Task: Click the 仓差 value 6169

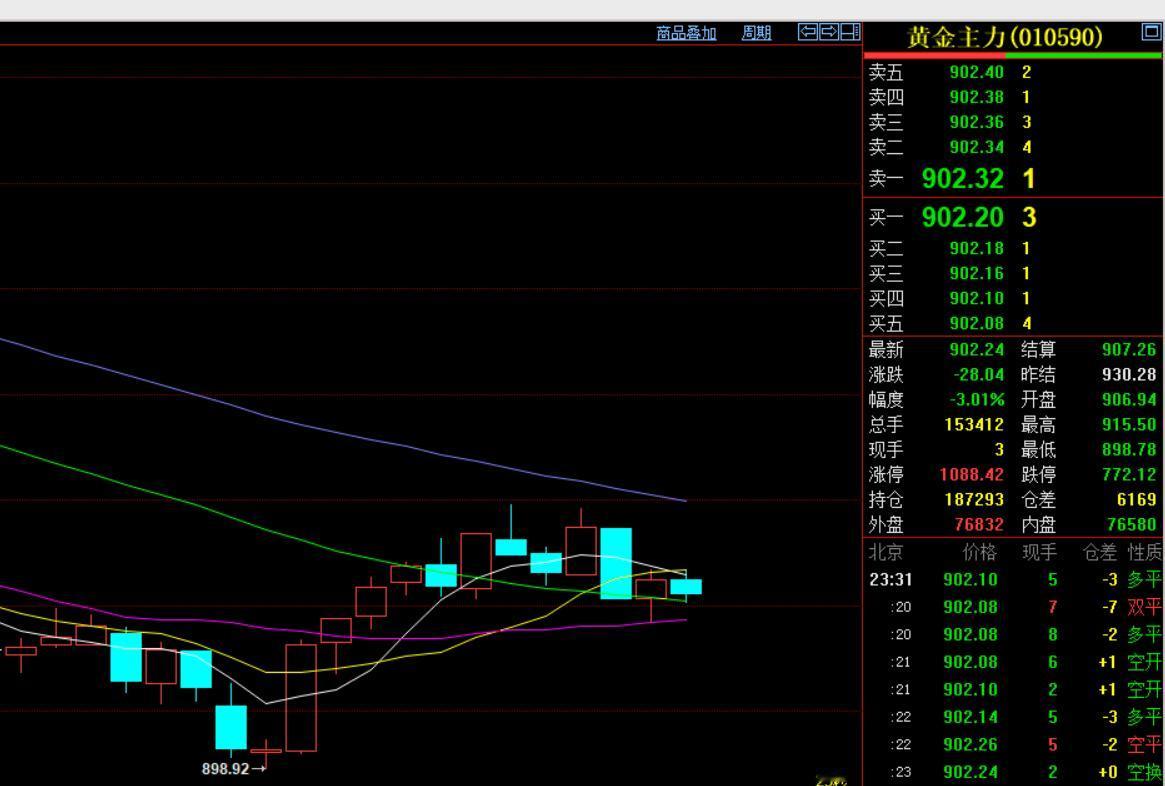Action: (x=1137, y=499)
